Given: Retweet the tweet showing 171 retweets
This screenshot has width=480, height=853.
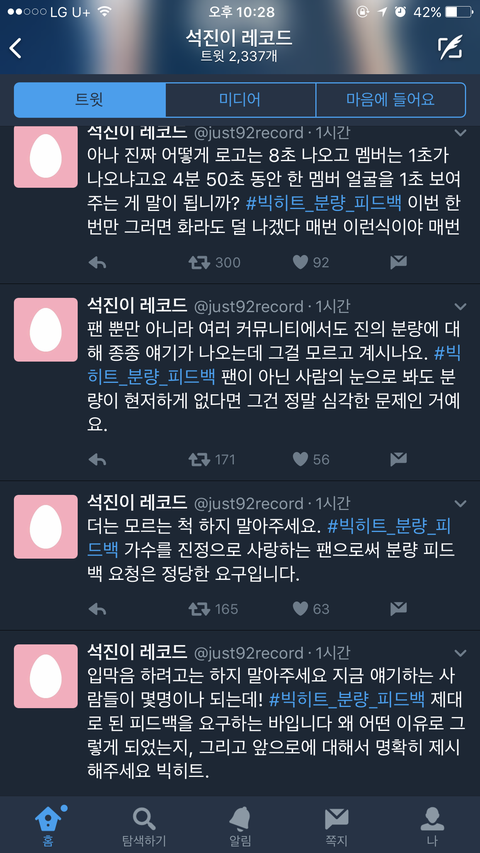Looking at the screenshot, I should [199, 460].
